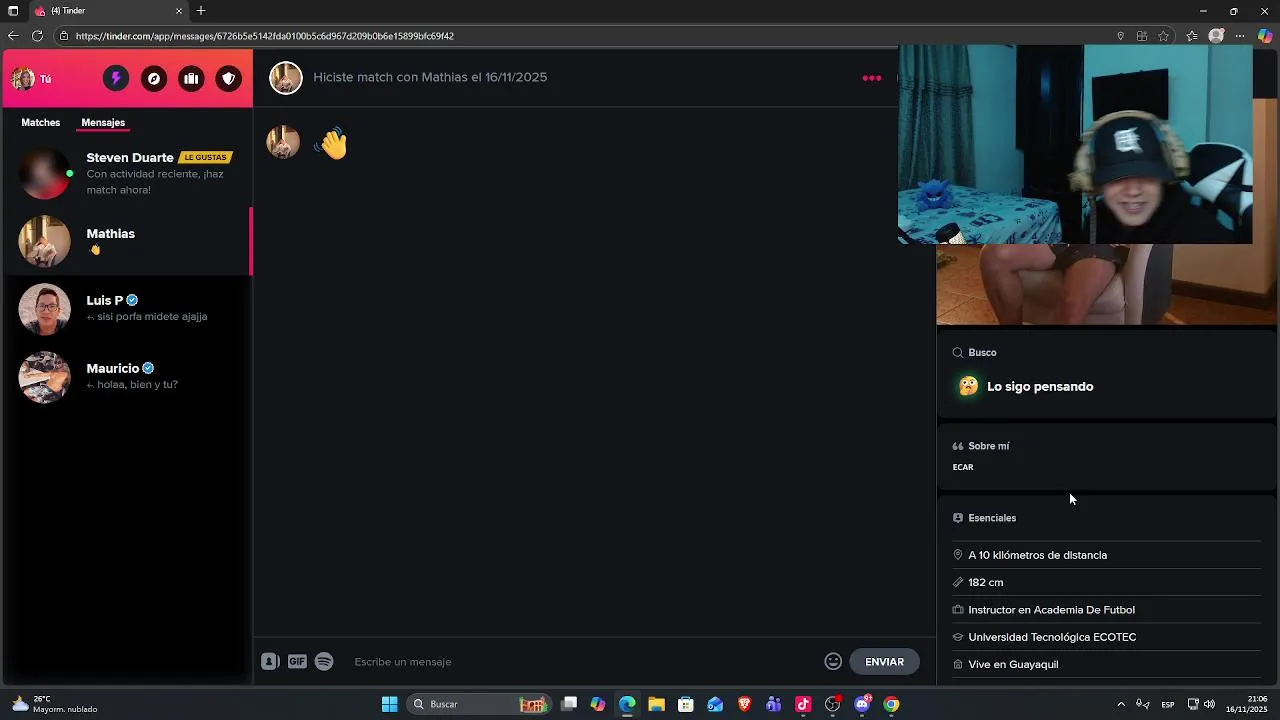Click the Le Gustas gold badge

pyautogui.click(x=205, y=158)
